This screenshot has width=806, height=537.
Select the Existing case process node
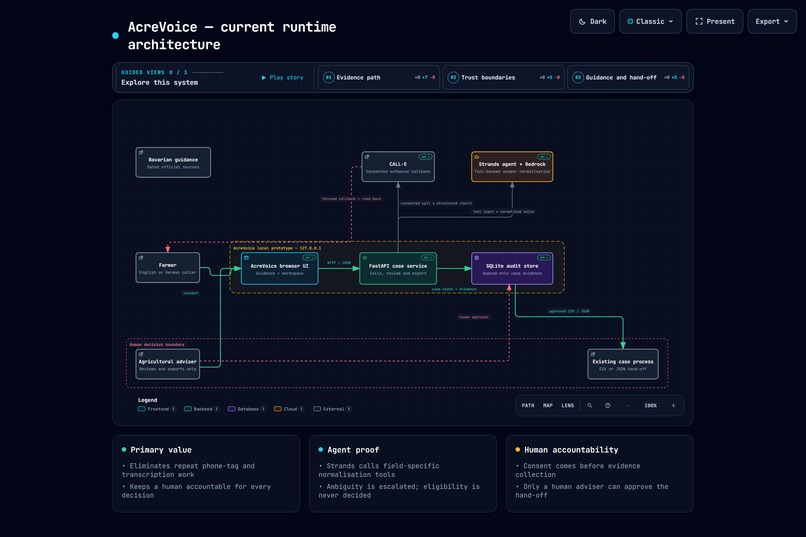click(x=622, y=364)
